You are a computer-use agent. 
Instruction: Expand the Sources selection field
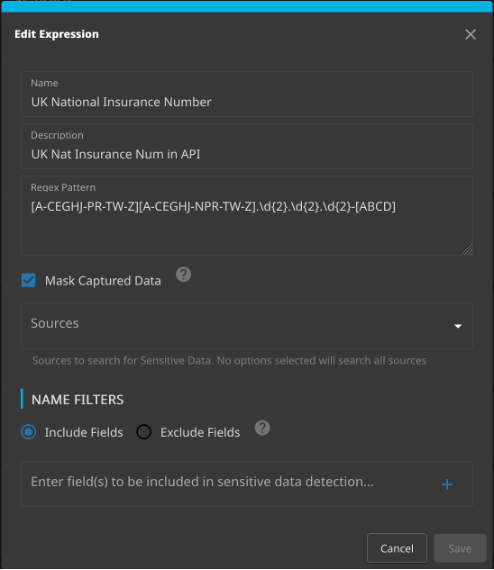point(247,326)
